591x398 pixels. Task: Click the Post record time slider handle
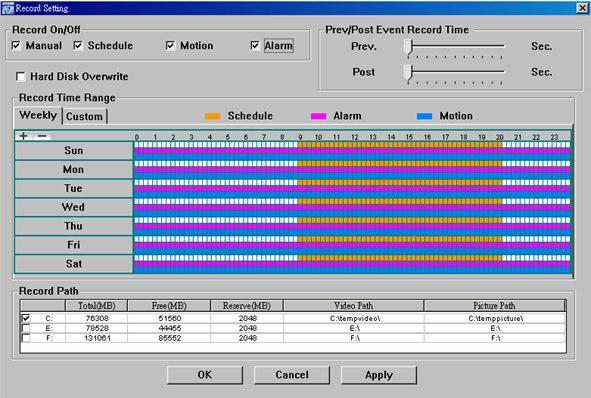(409, 73)
